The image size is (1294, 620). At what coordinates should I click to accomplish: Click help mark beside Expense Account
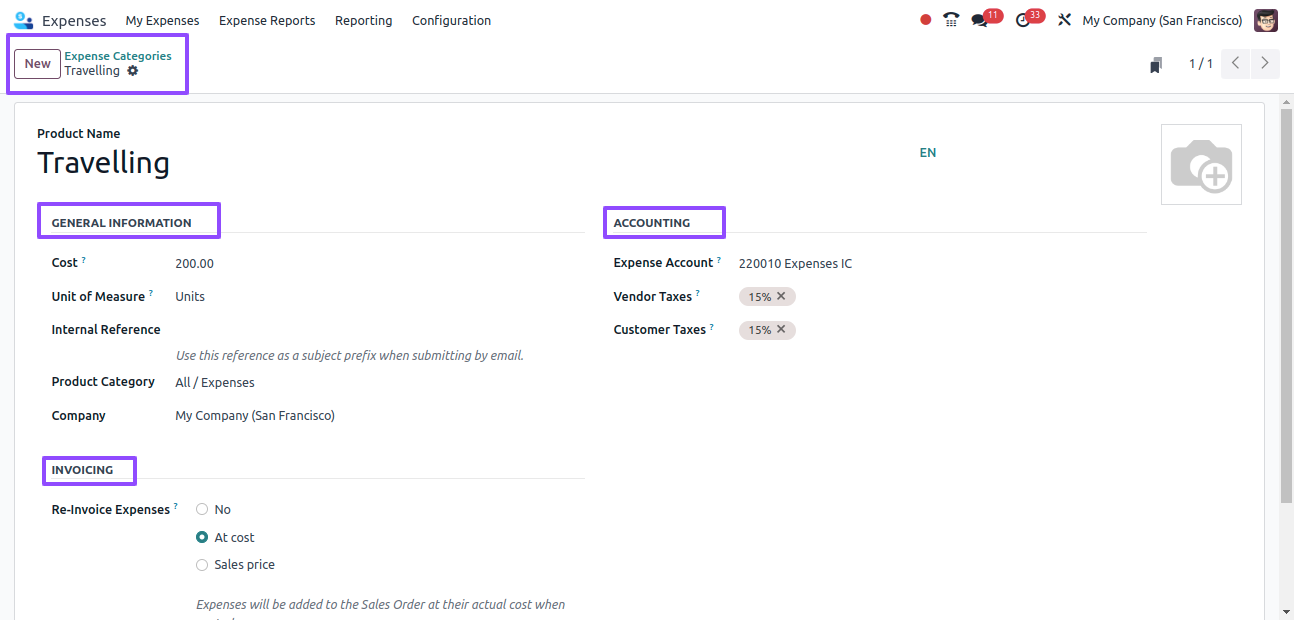click(x=719, y=260)
